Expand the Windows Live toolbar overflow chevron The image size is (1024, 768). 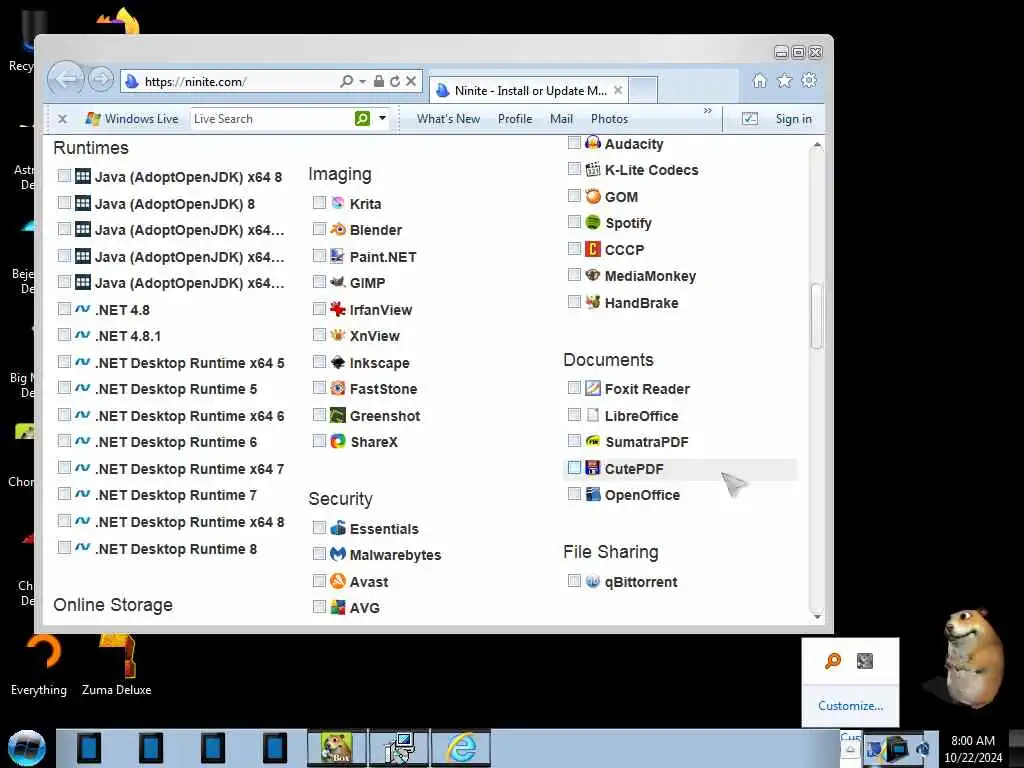pyautogui.click(x=708, y=111)
